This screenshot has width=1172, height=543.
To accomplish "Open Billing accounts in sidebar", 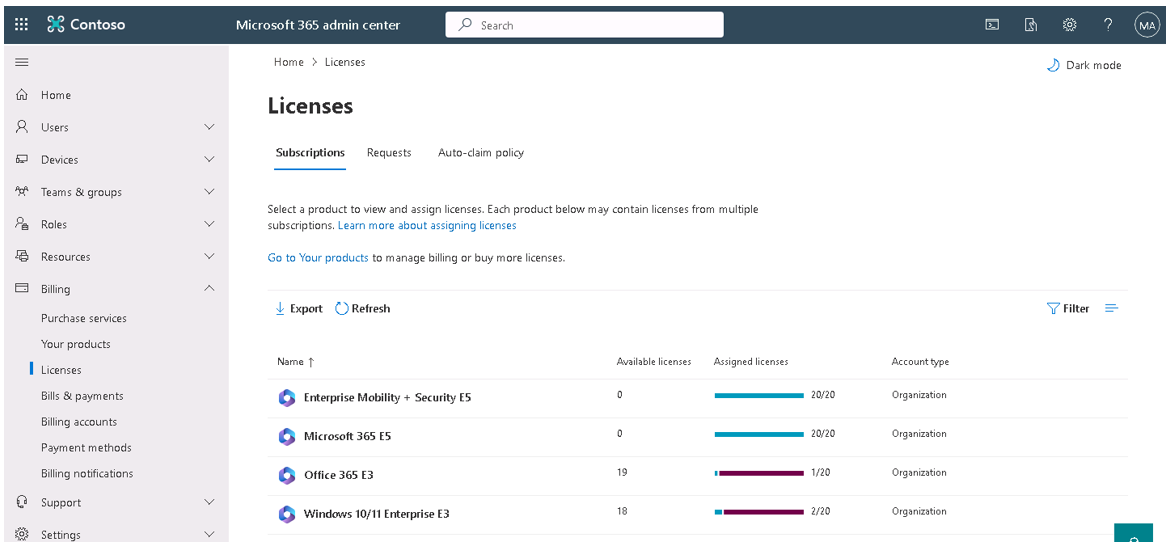I will [79, 422].
